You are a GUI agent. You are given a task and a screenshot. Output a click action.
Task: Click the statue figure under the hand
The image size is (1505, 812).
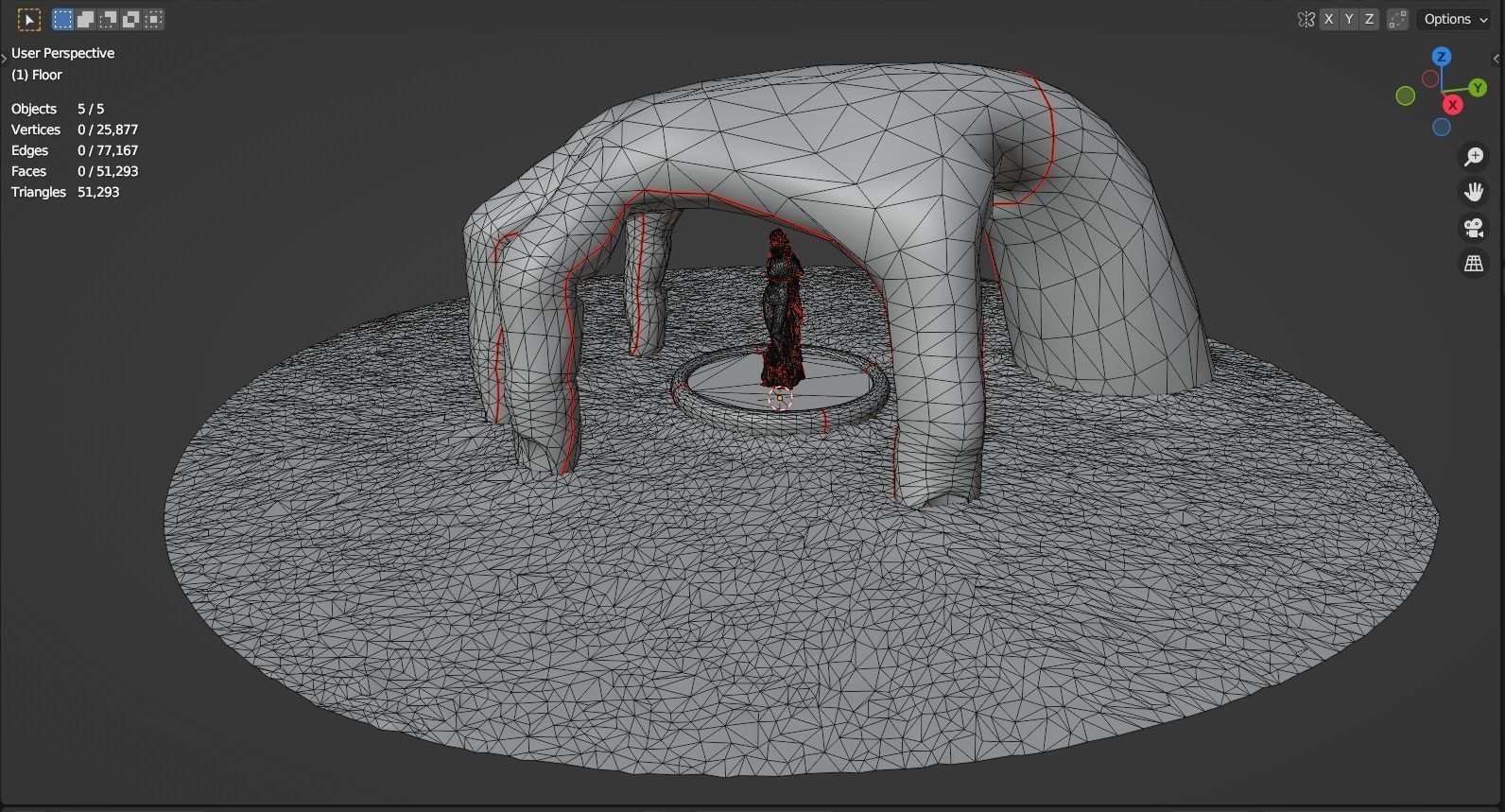[x=782, y=307]
